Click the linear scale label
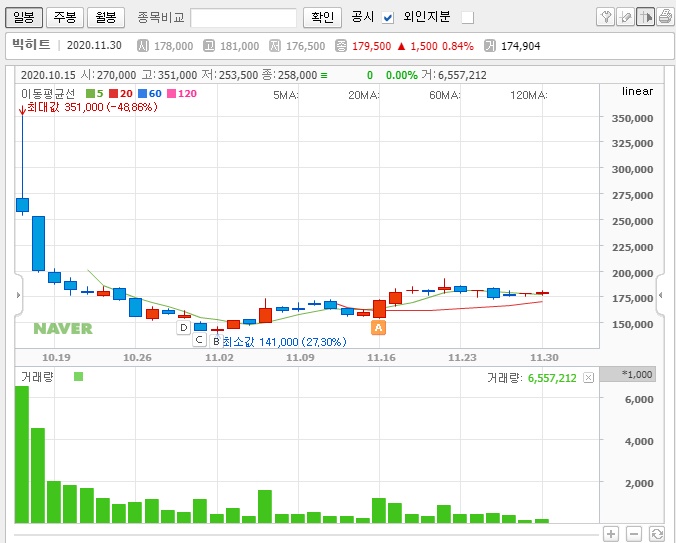The image size is (676, 543). click(637, 91)
